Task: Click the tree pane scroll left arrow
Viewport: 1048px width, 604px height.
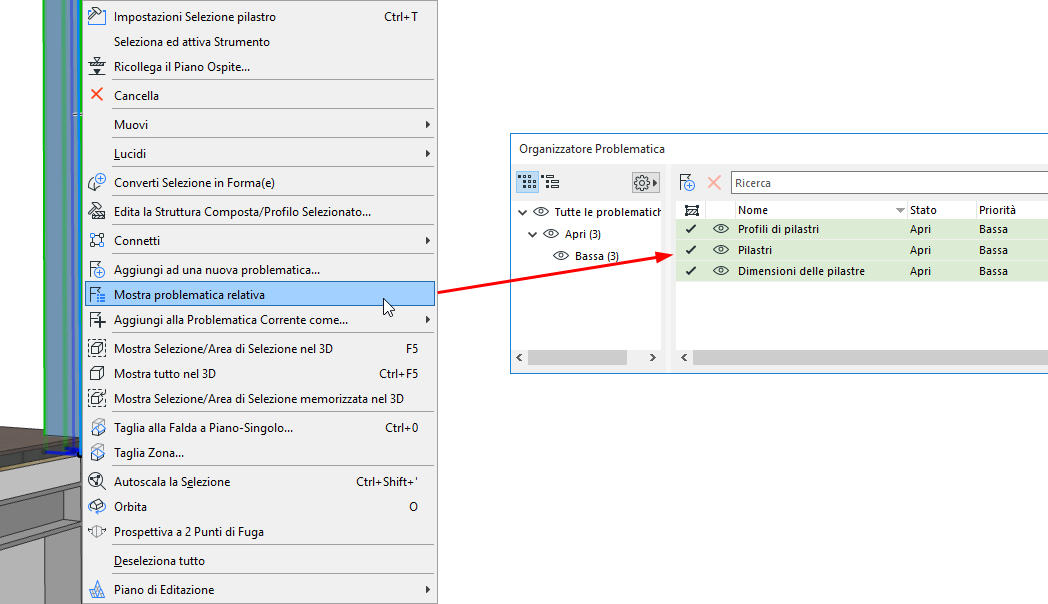Action: (519, 357)
